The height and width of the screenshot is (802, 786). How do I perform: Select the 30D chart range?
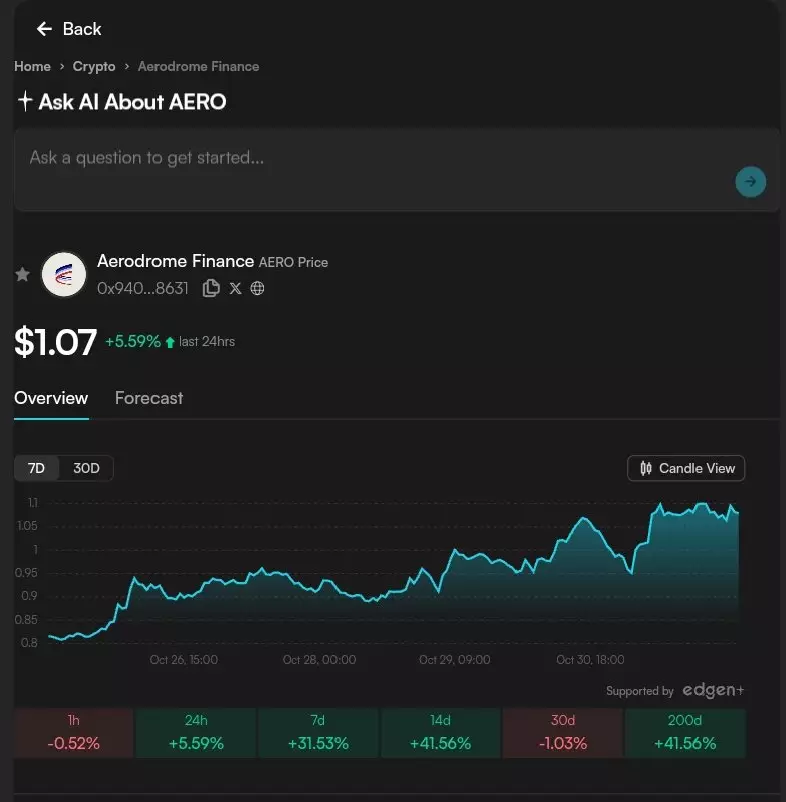[x=87, y=468]
